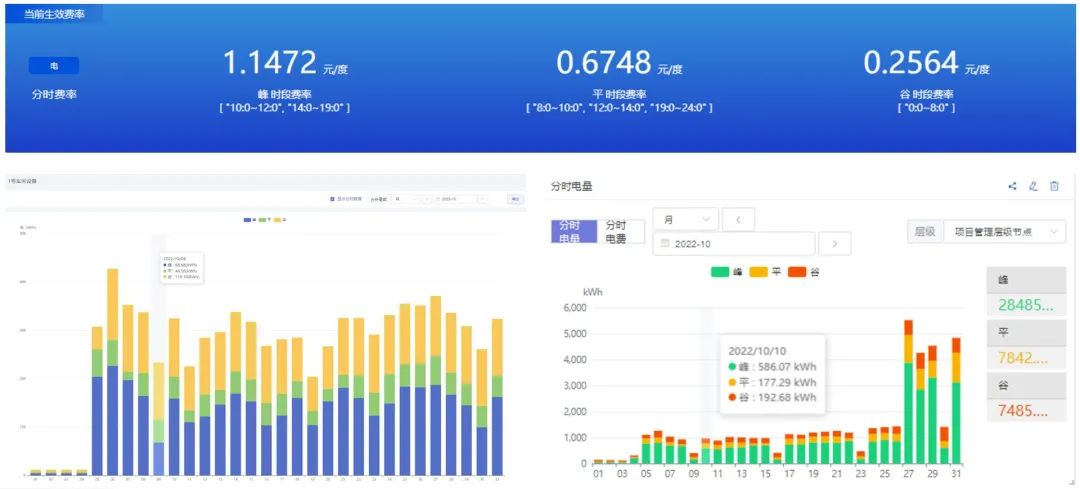Delete the 分时电量 panel with trash icon

point(1054,186)
